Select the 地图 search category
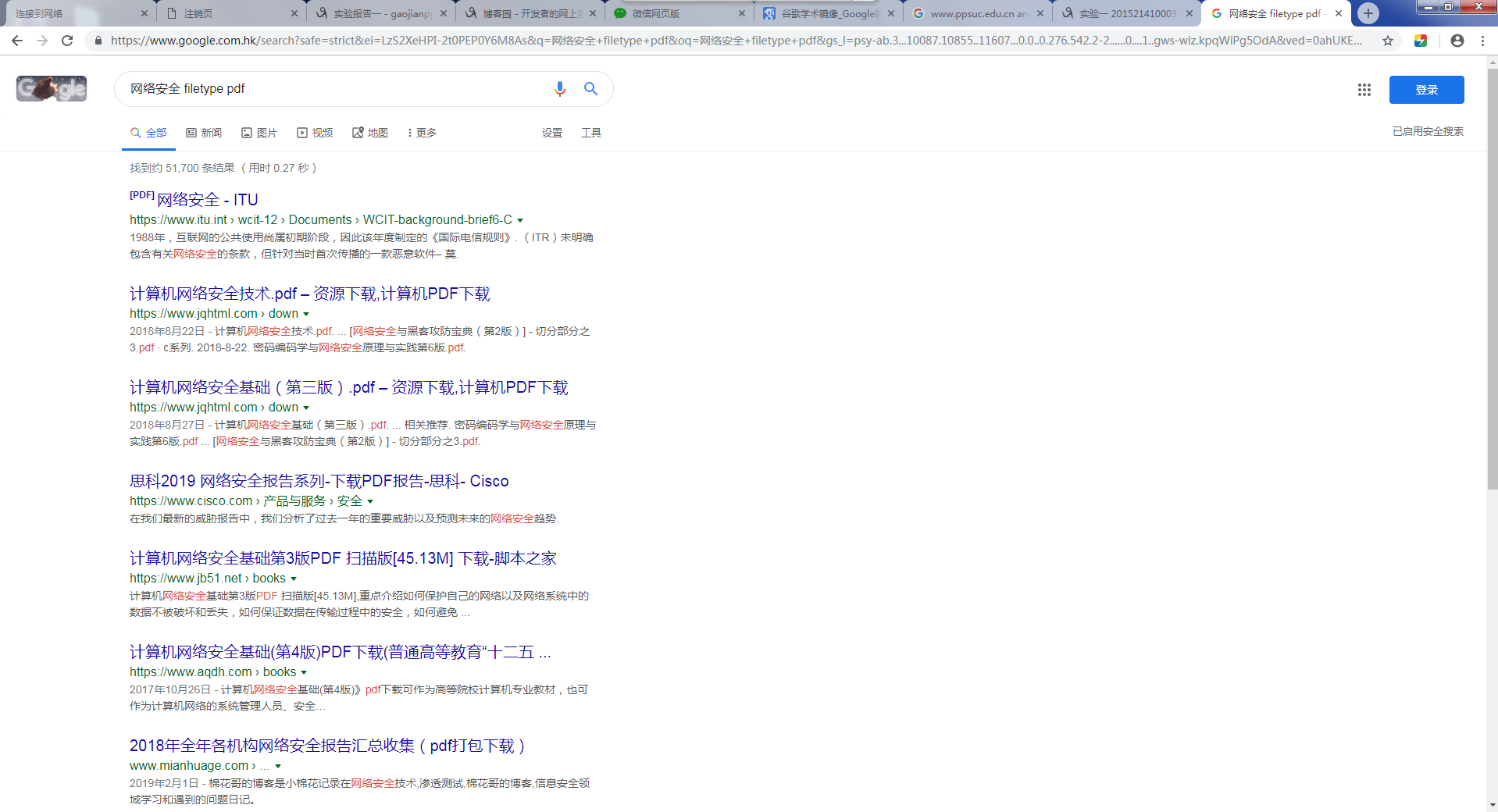The image size is (1498, 812). pyautogui.click(x=370, y=133)
